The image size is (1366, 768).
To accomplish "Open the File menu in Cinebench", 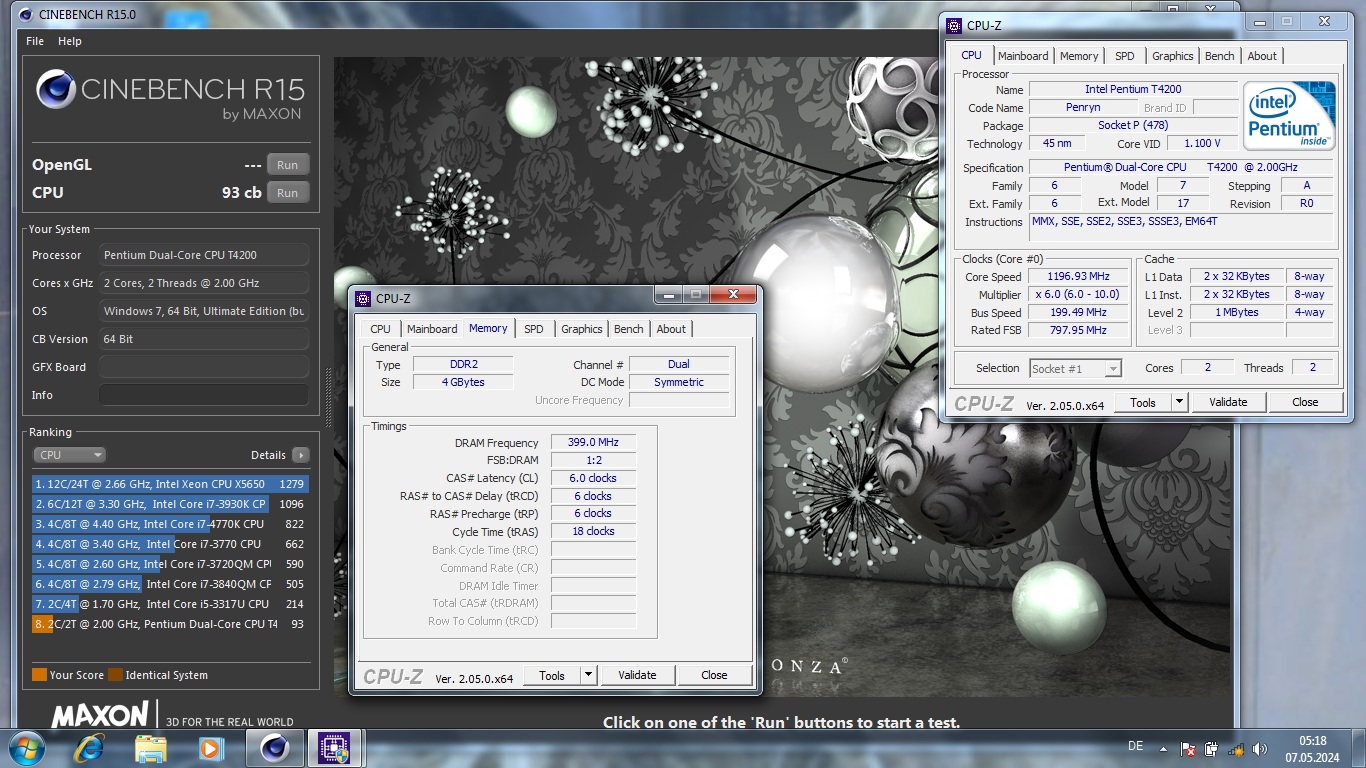I will [35, 41].
